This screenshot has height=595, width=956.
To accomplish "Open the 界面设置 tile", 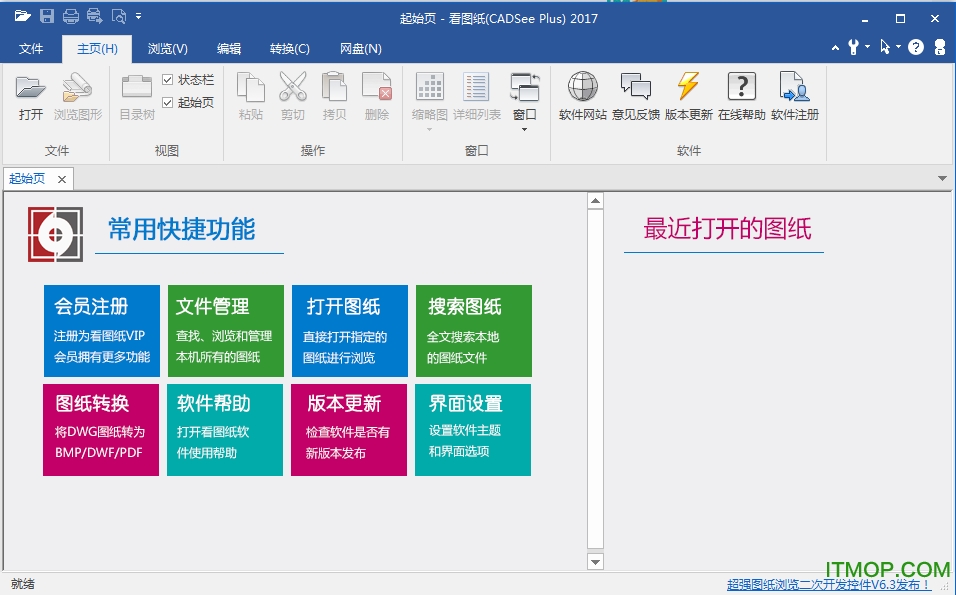I will (473, 430).
